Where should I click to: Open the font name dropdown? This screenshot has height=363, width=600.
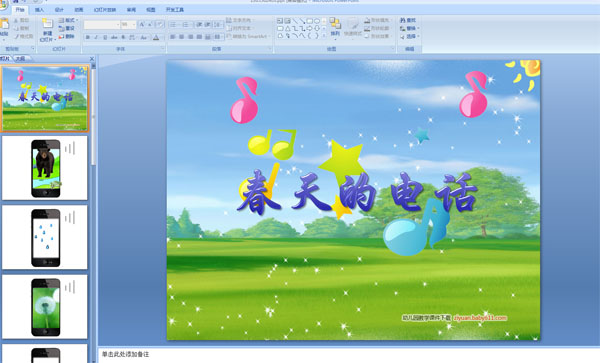(117, 25)
